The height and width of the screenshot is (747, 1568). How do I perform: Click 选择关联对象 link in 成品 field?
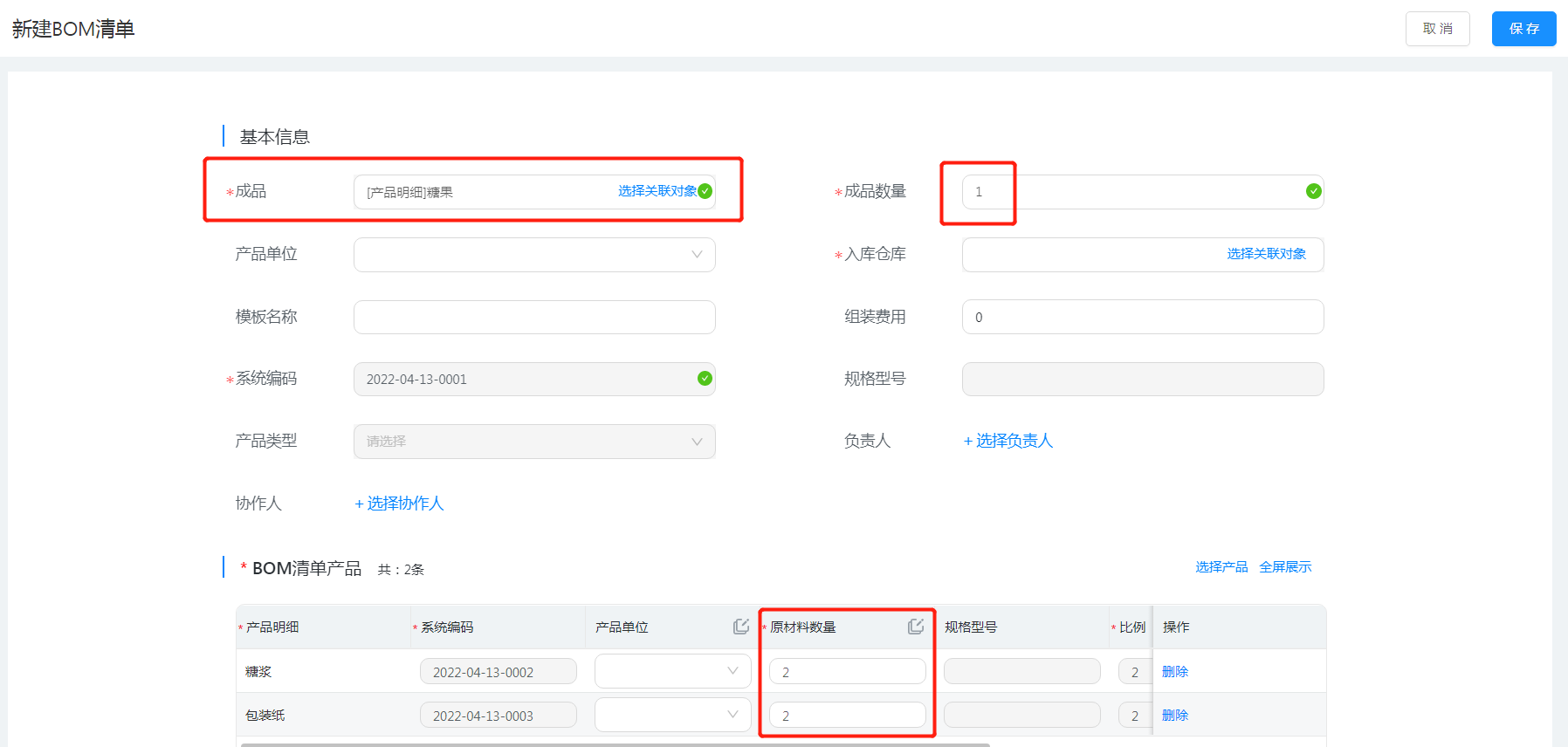click(x=657, y=191)
